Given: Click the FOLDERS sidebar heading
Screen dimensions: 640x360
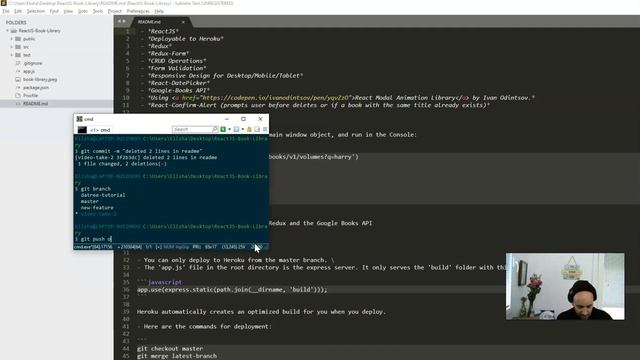Looking at the screenshot, I should tap(16, 22).
